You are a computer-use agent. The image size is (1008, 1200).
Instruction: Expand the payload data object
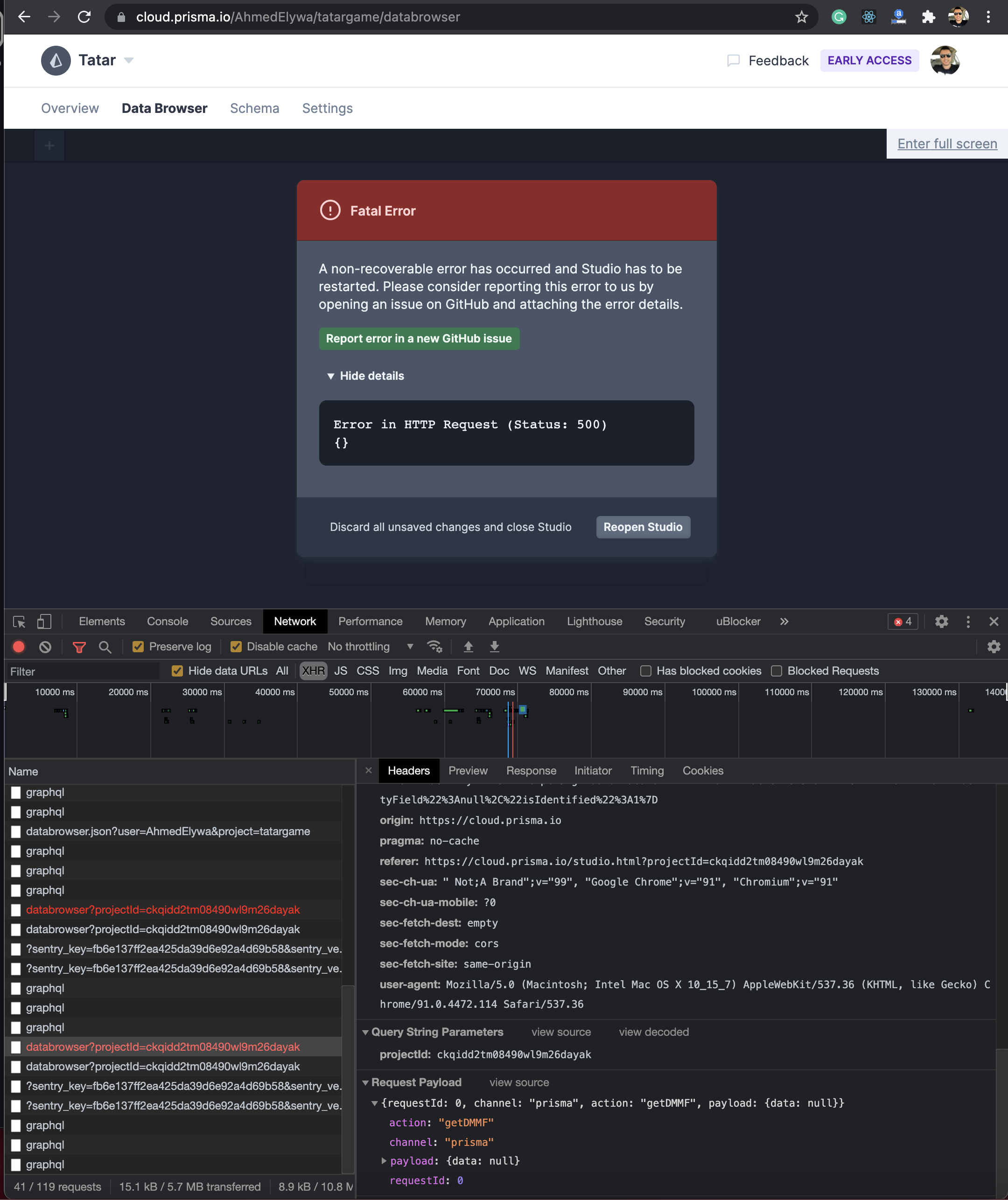(x=384, y=1160)
